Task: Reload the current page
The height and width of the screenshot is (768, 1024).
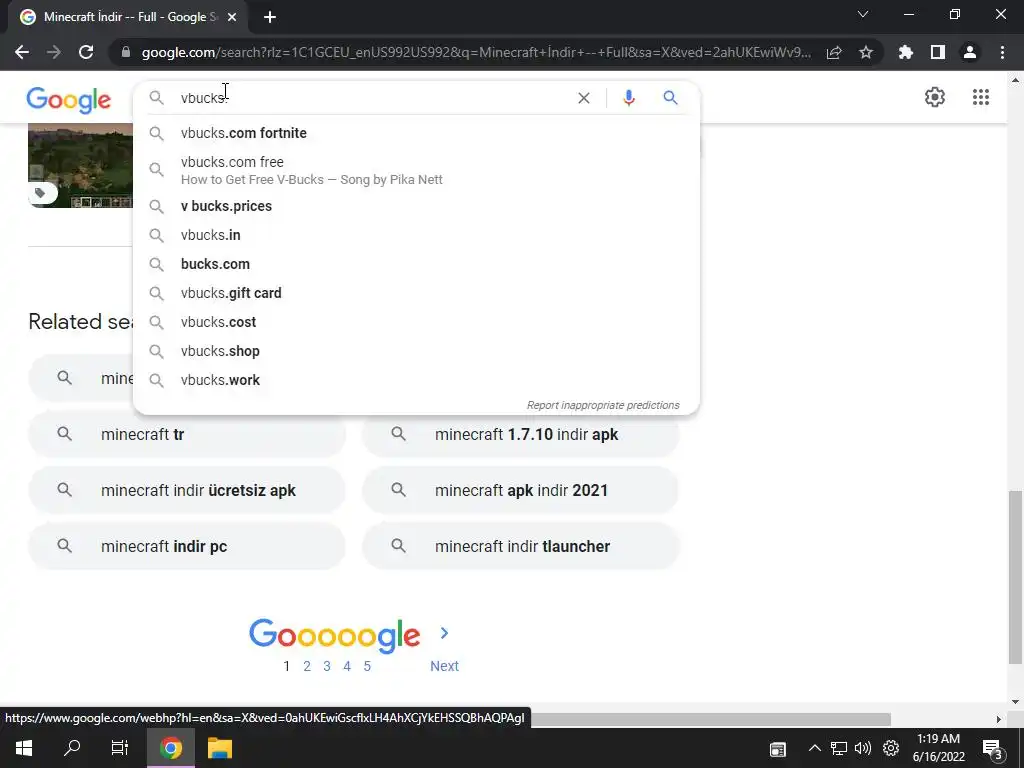Action: (86, 52)
